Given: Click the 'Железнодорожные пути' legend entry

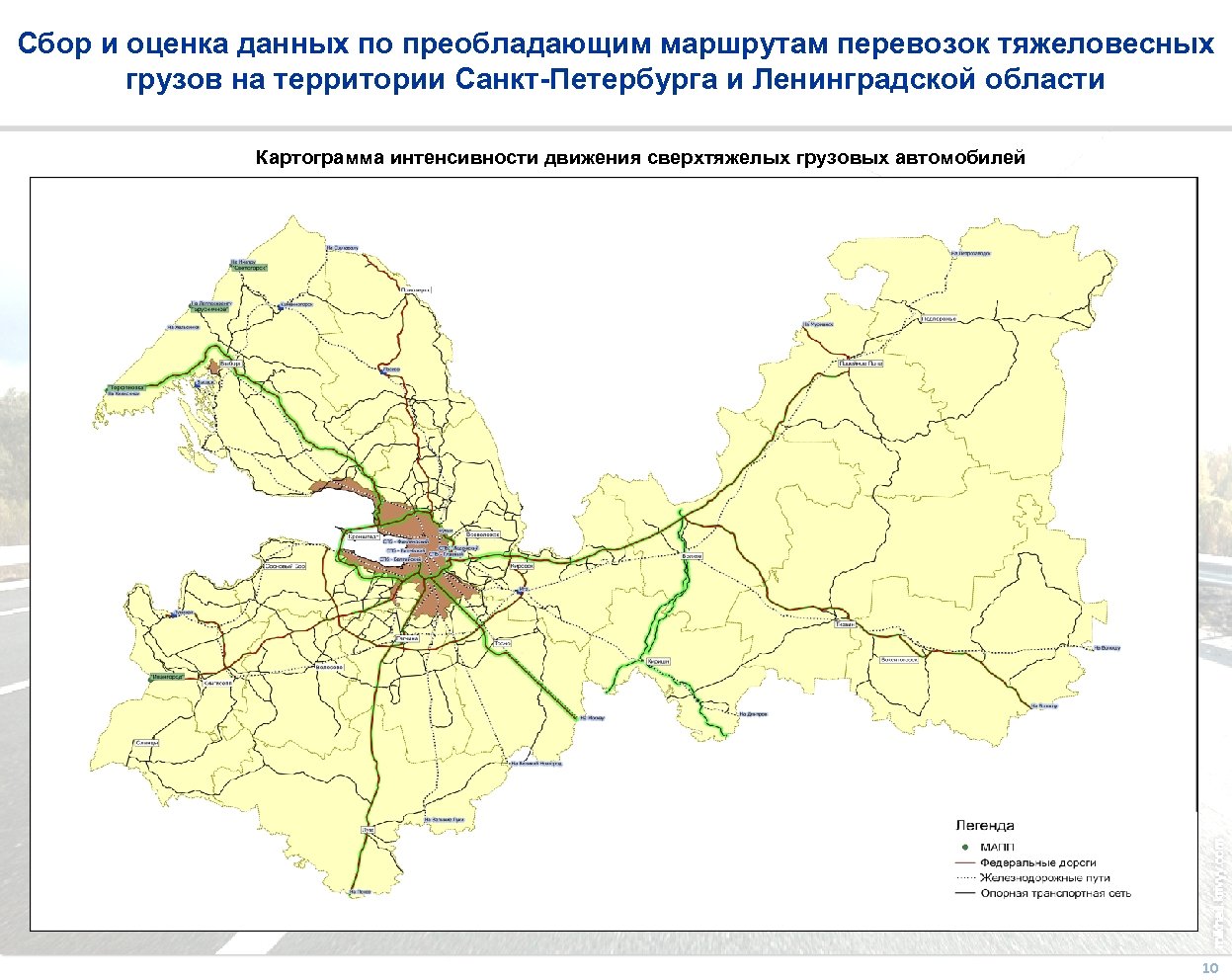Looking at the screenshot, I should click(x=1045, y=877).
